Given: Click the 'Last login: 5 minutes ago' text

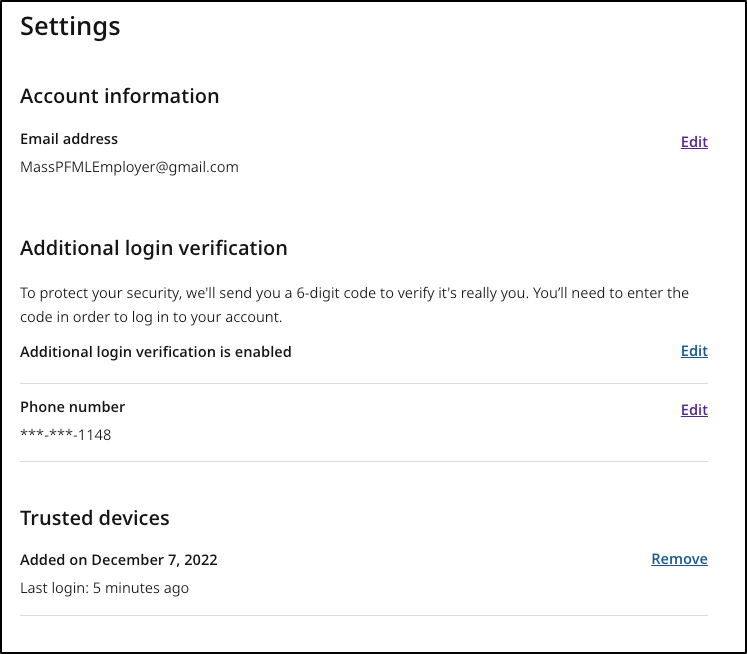Looking at the screenshot, I should pos(104,588).
